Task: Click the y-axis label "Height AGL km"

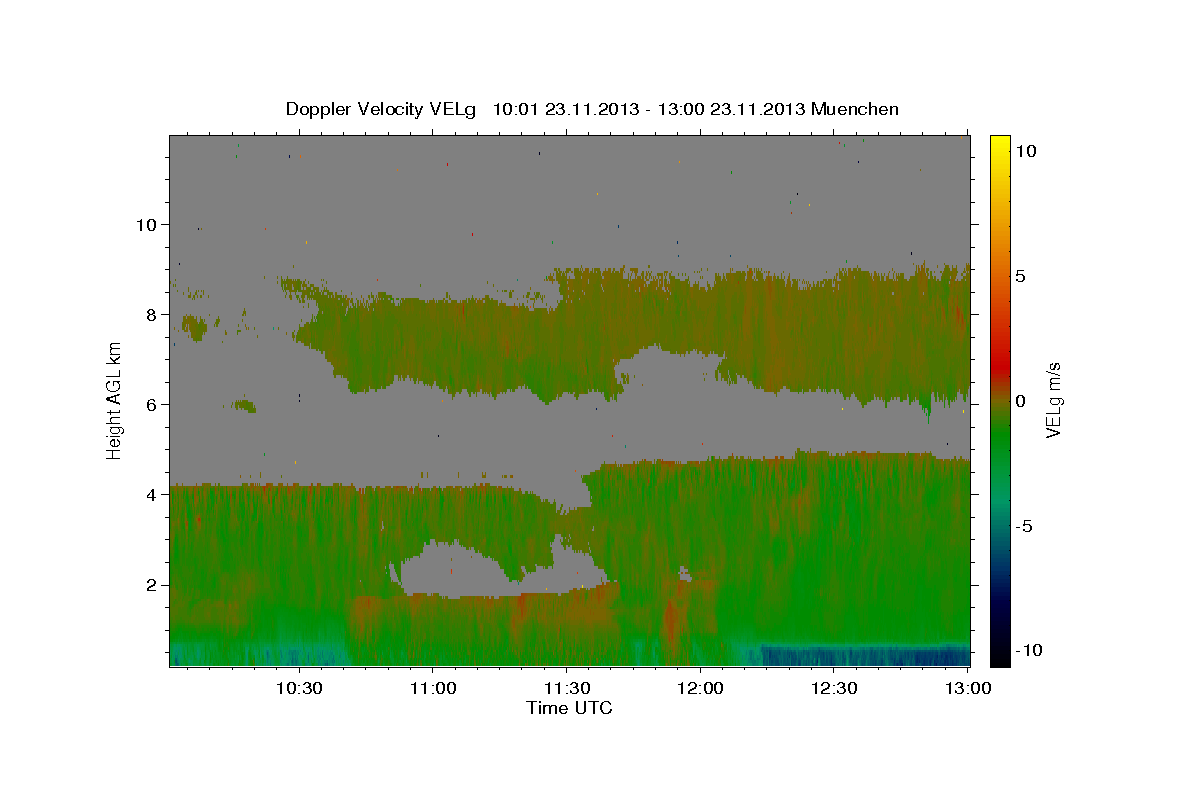Action: [x=115, y=400]
